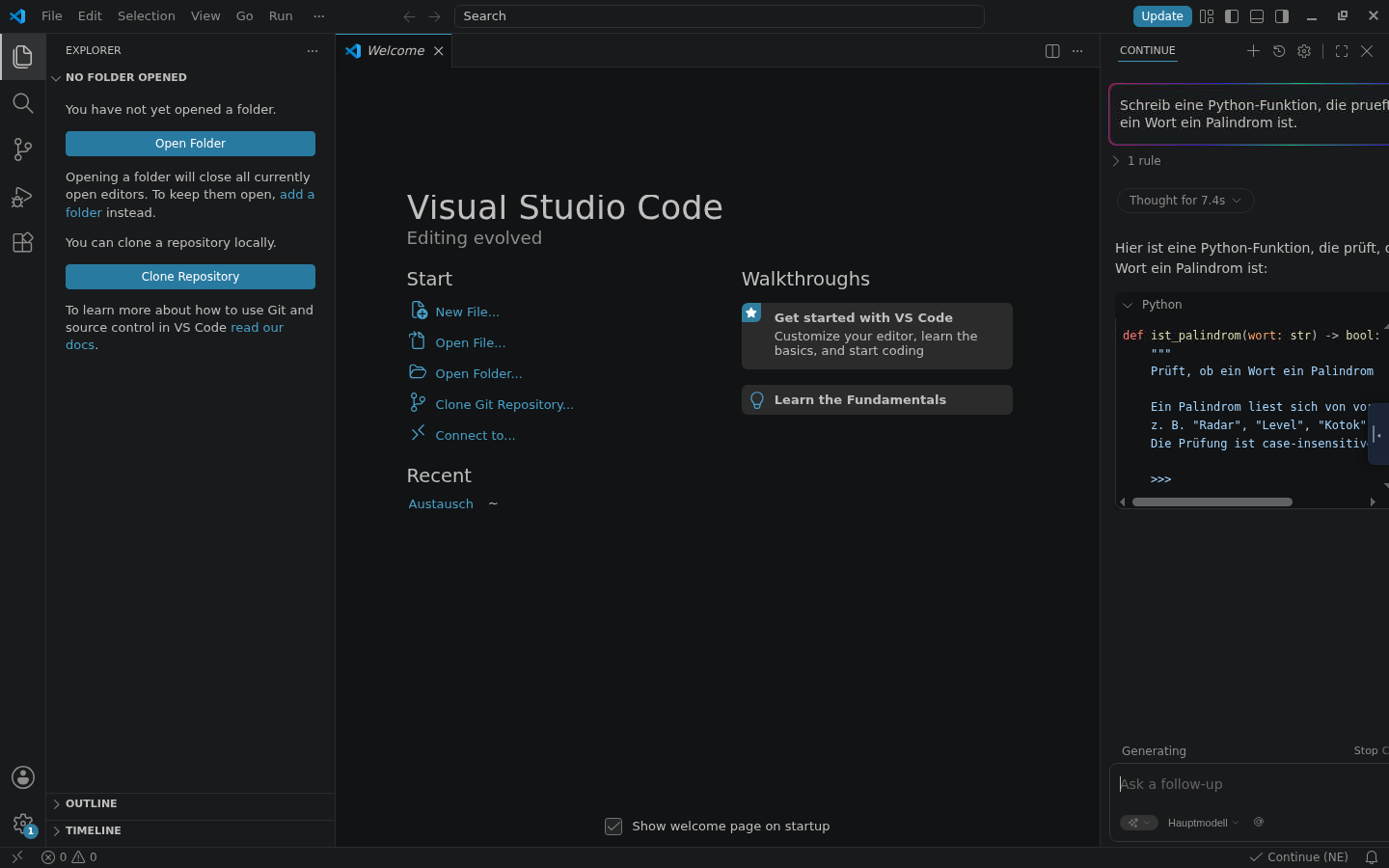Start a new Continue chat session

click(x=1253, y=51)
